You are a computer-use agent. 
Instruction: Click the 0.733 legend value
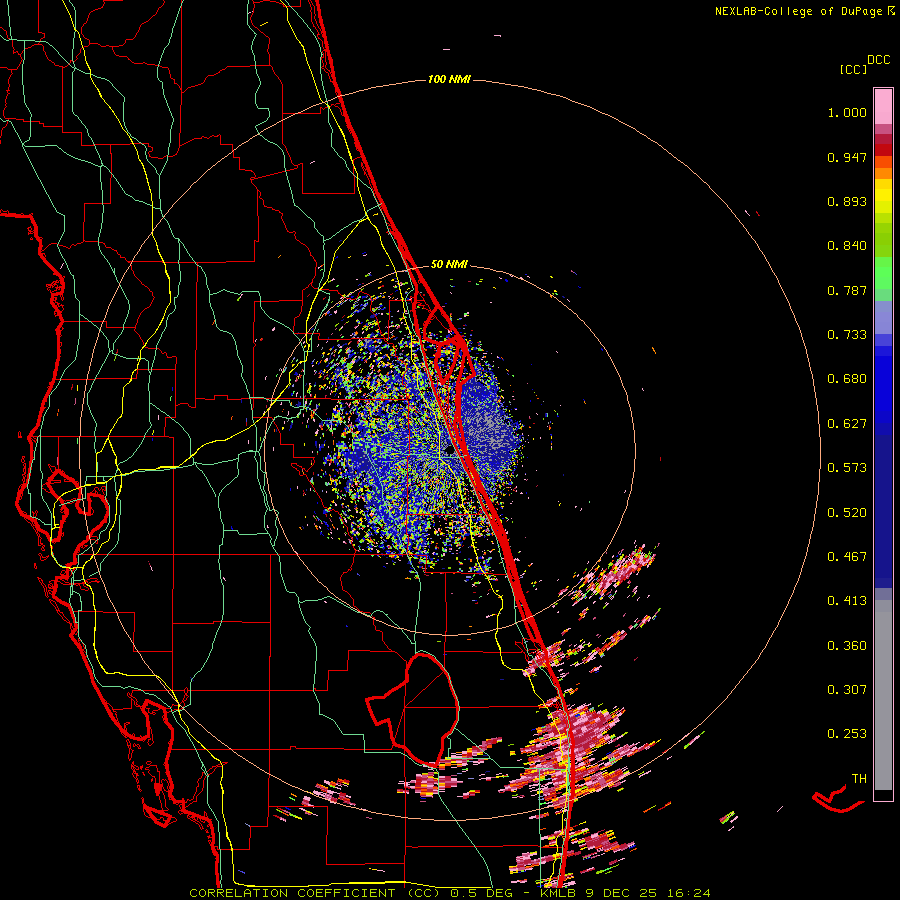[847, 335]
